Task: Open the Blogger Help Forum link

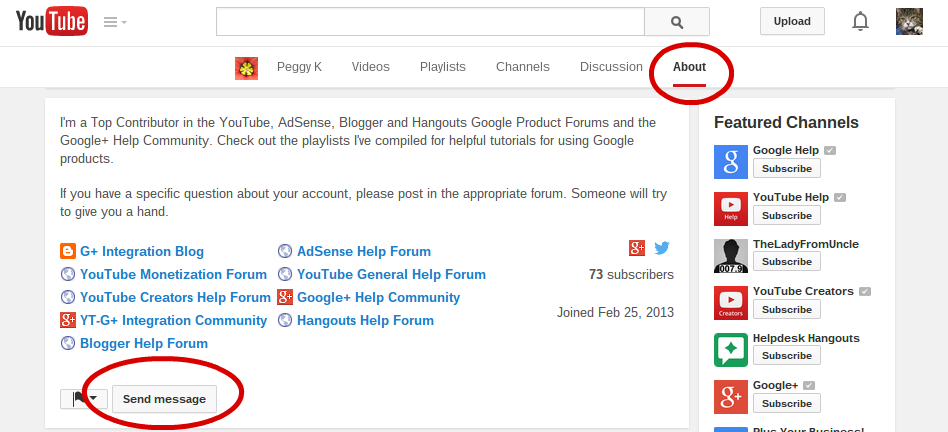Action: [x=144, y=343]
